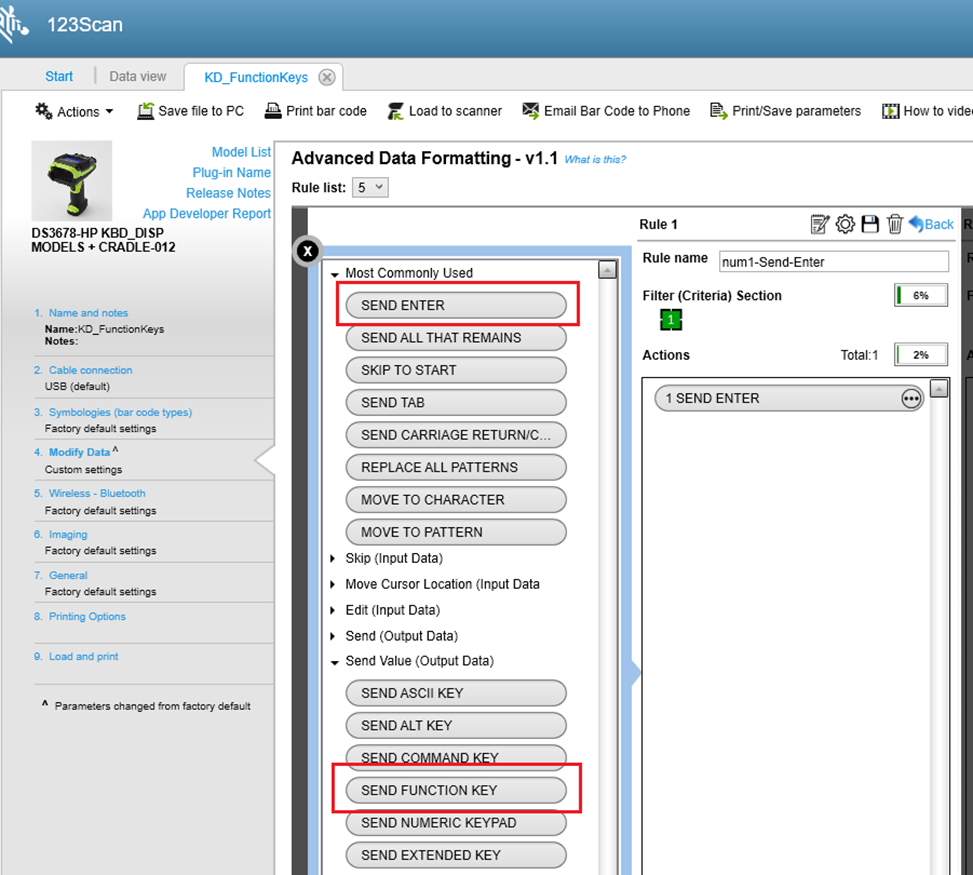Click the Email Bar Code to Phone icon
This screenshot has width=973, height=875.
(530, 111)
